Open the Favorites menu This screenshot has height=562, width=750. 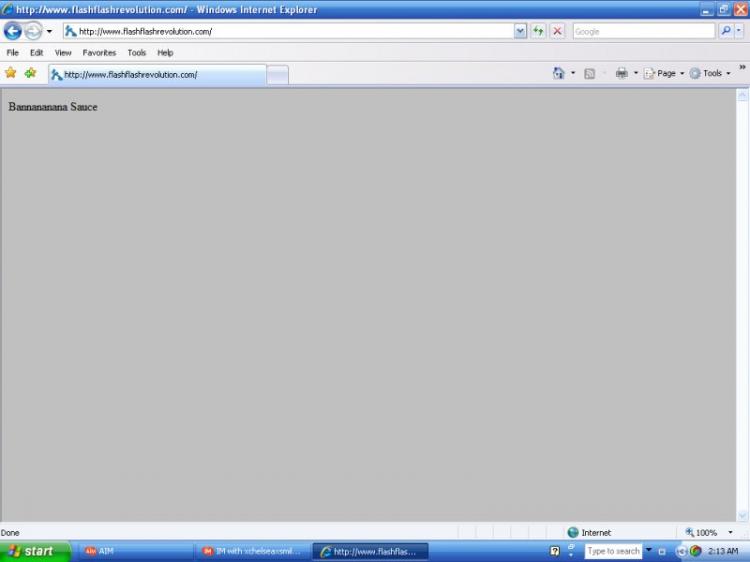(x=99, y=52)
